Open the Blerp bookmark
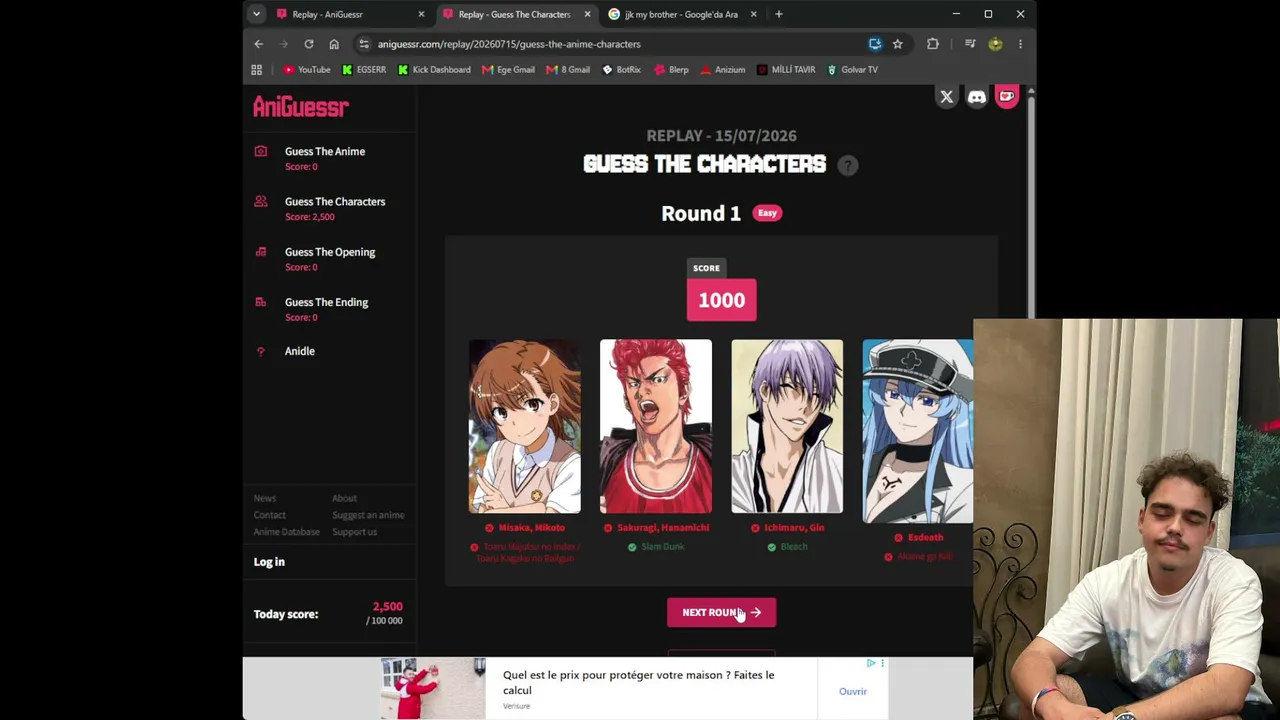 671,70
